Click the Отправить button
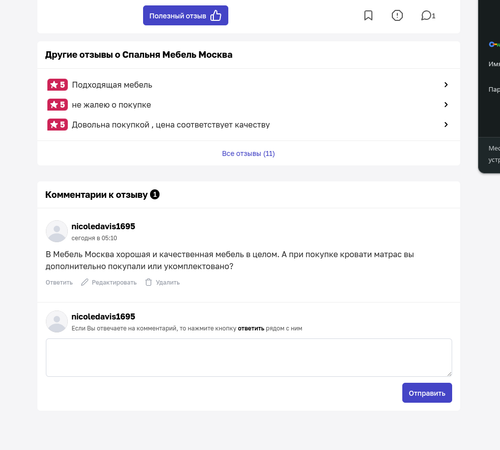The height and width of the screenshot is (450, 500). click(x=427, y=393)
